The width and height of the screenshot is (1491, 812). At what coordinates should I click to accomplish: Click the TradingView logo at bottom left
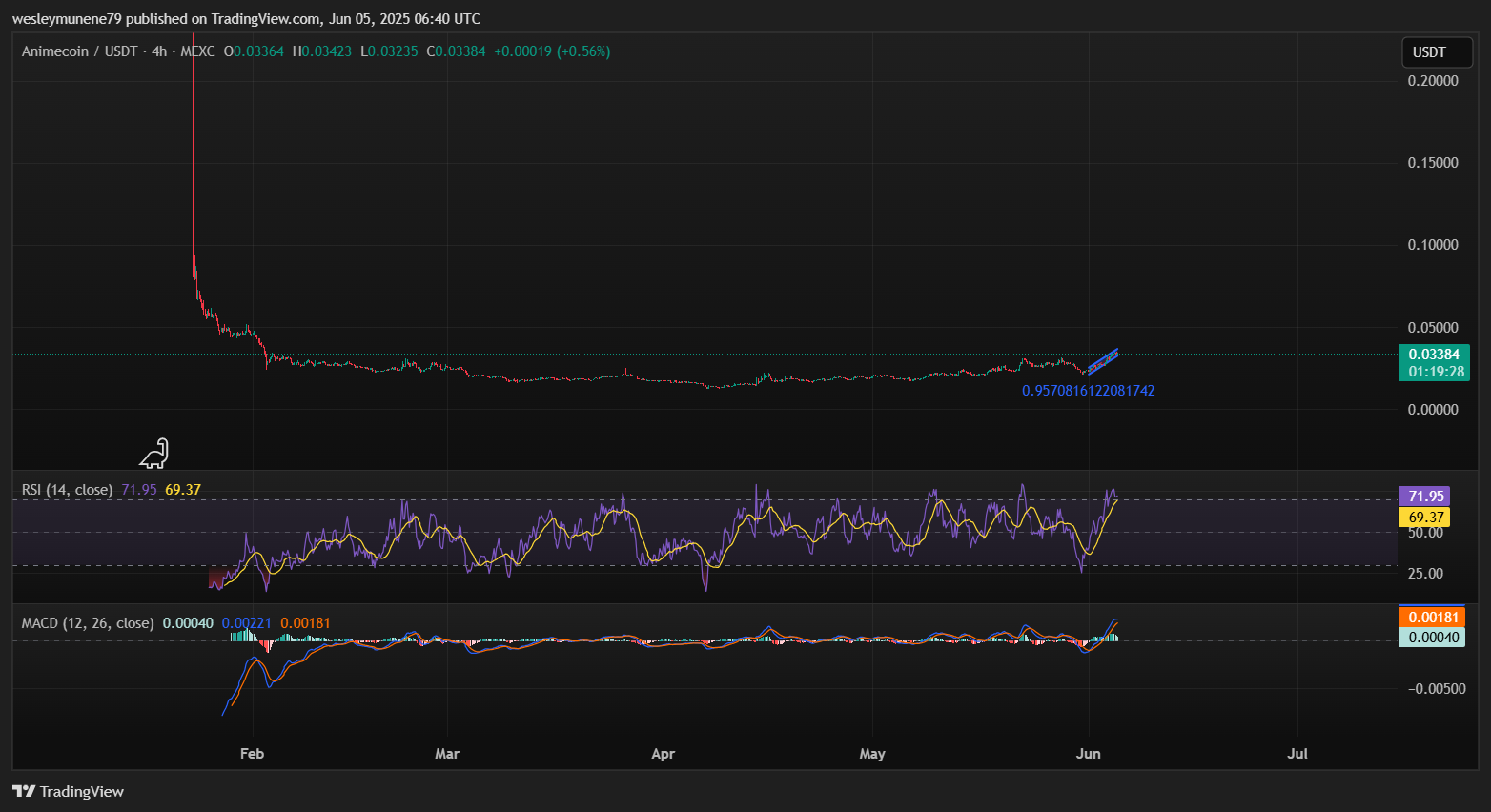[x=68, y=791]
